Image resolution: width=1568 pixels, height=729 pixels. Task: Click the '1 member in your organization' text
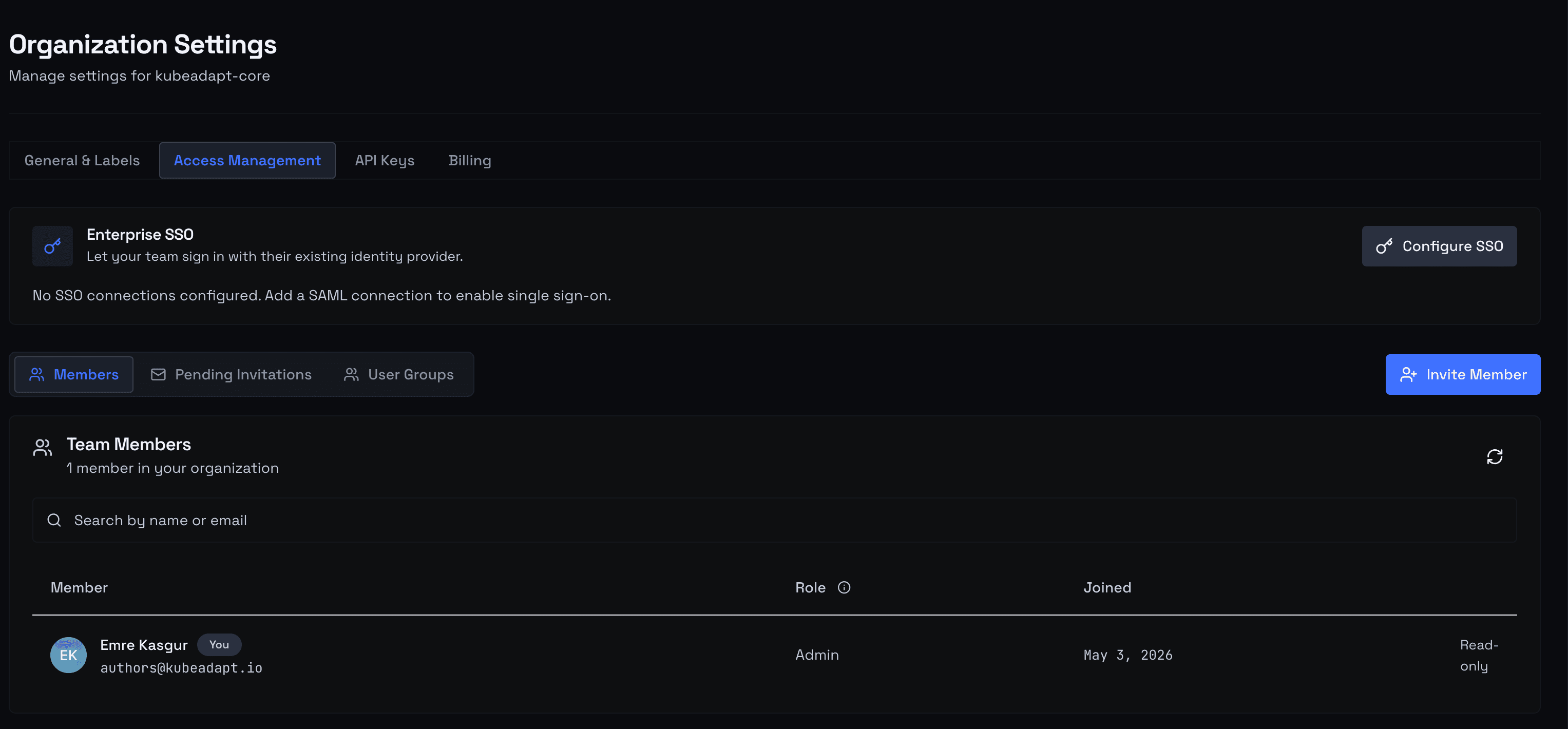(x=173, y=468)
